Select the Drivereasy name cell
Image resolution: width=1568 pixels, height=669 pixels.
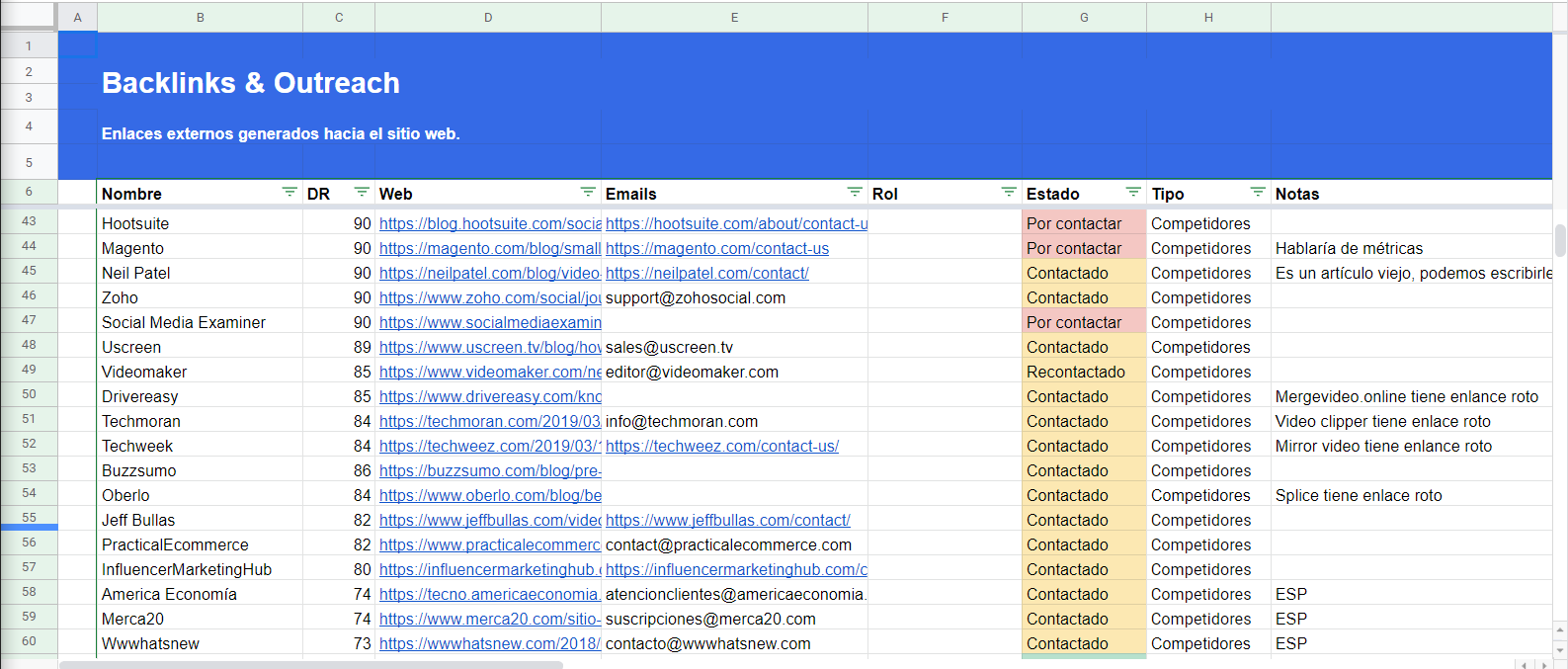(201, 397)
